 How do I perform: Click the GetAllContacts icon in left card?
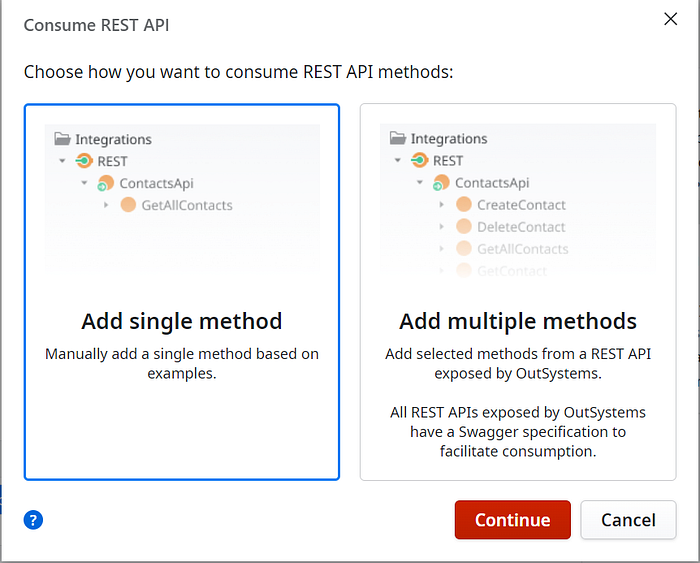(128, 205)
